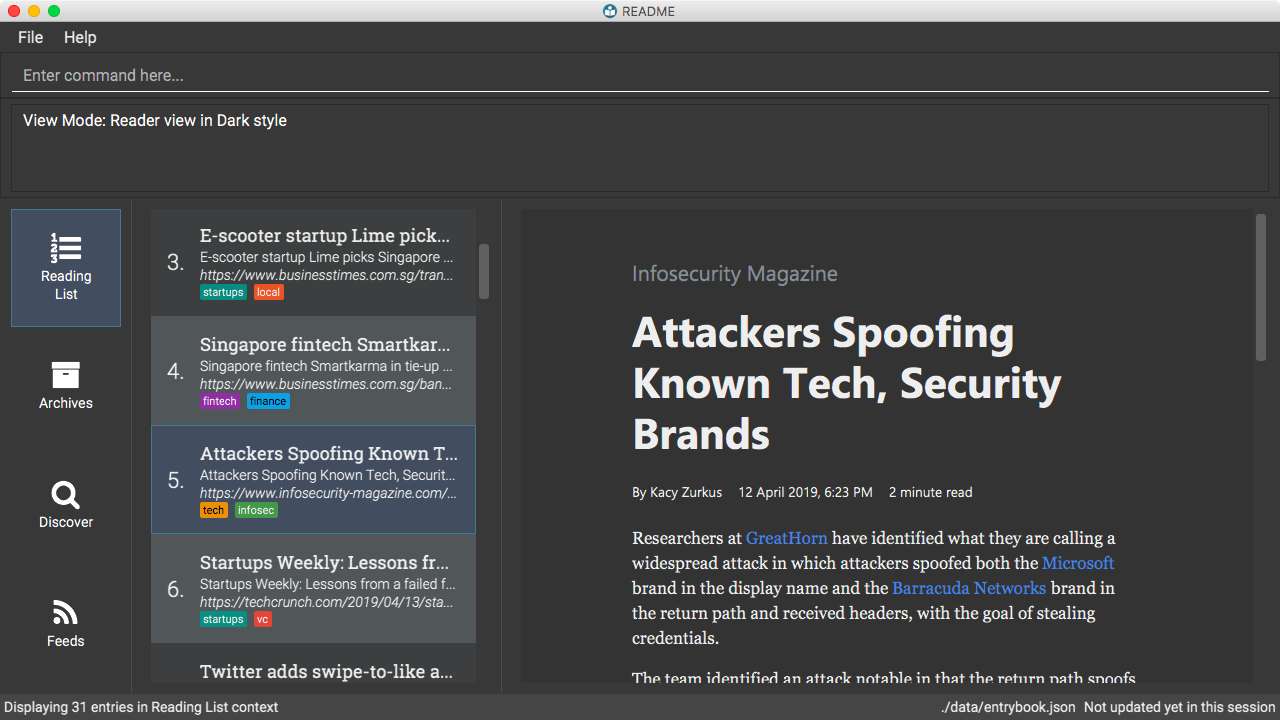1280x720 pixels.
Task: Click the vc tag on entry 6
Action: (x=262, y=619)
